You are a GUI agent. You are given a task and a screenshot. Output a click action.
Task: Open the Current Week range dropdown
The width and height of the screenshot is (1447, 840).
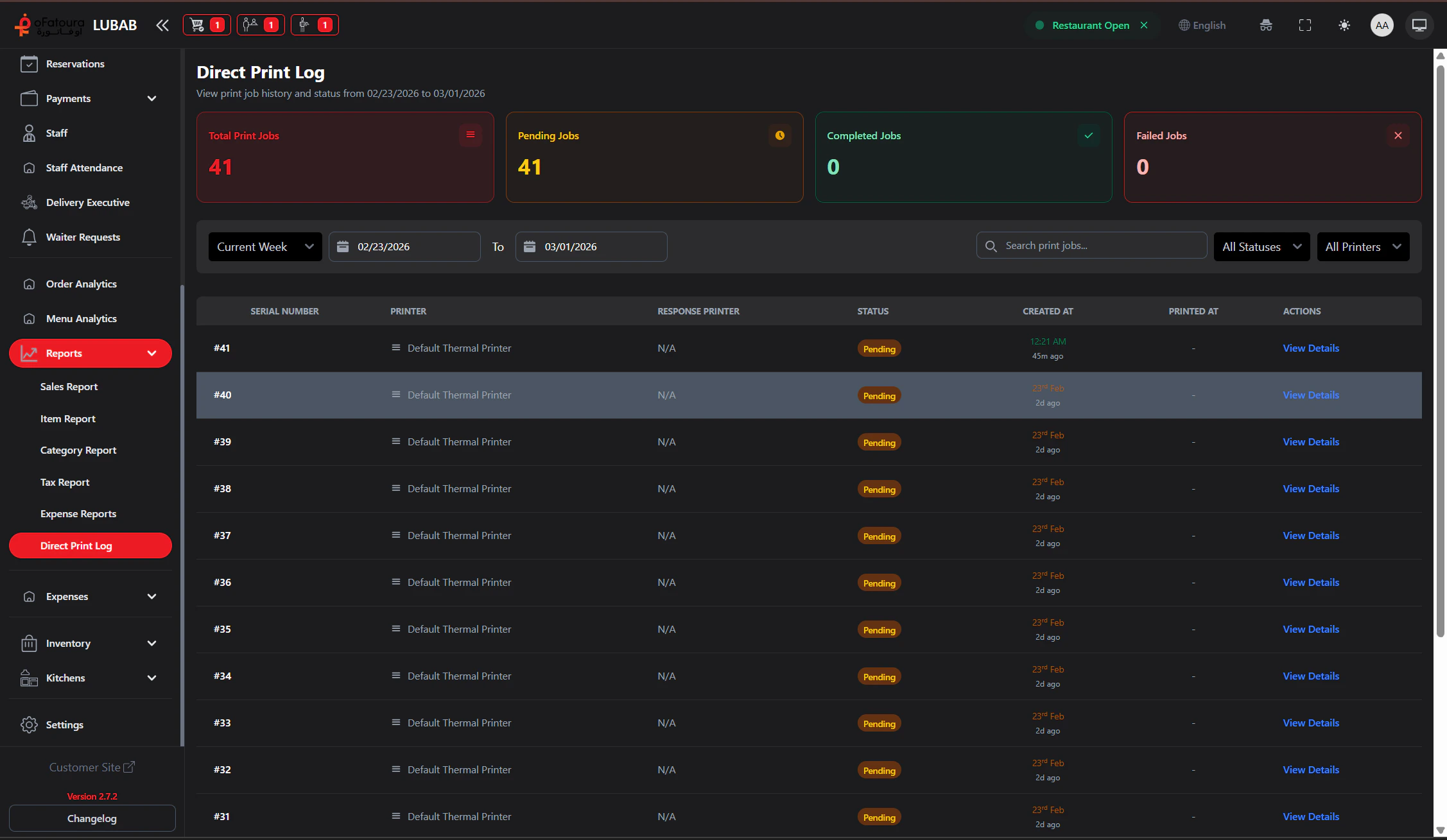tap(264, 247)
